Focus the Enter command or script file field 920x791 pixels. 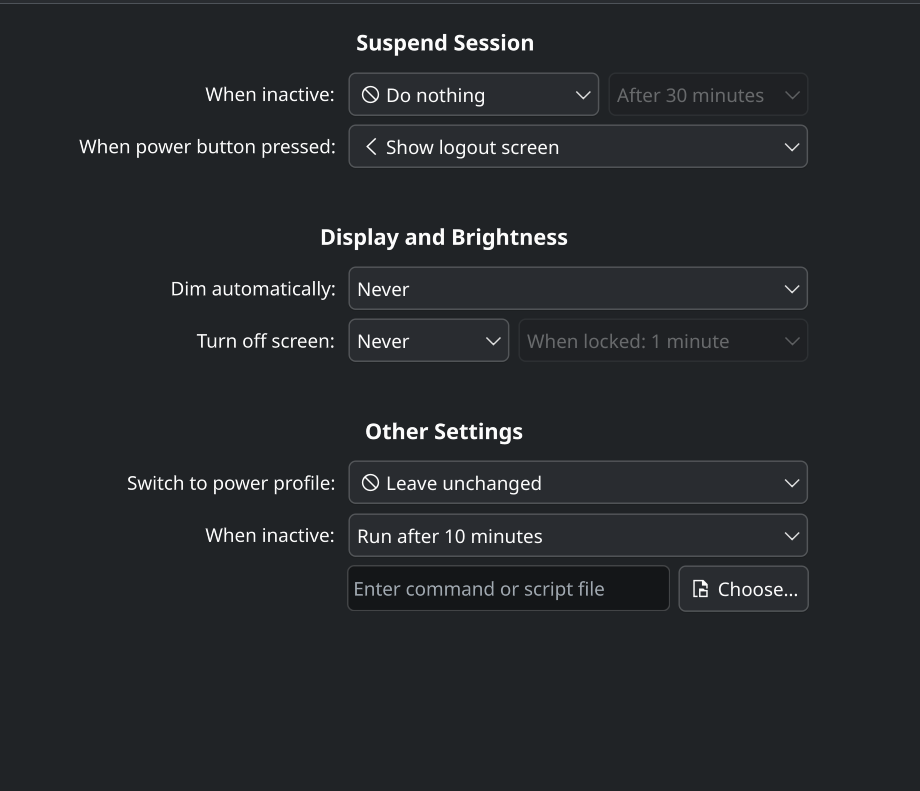(508, 589)
